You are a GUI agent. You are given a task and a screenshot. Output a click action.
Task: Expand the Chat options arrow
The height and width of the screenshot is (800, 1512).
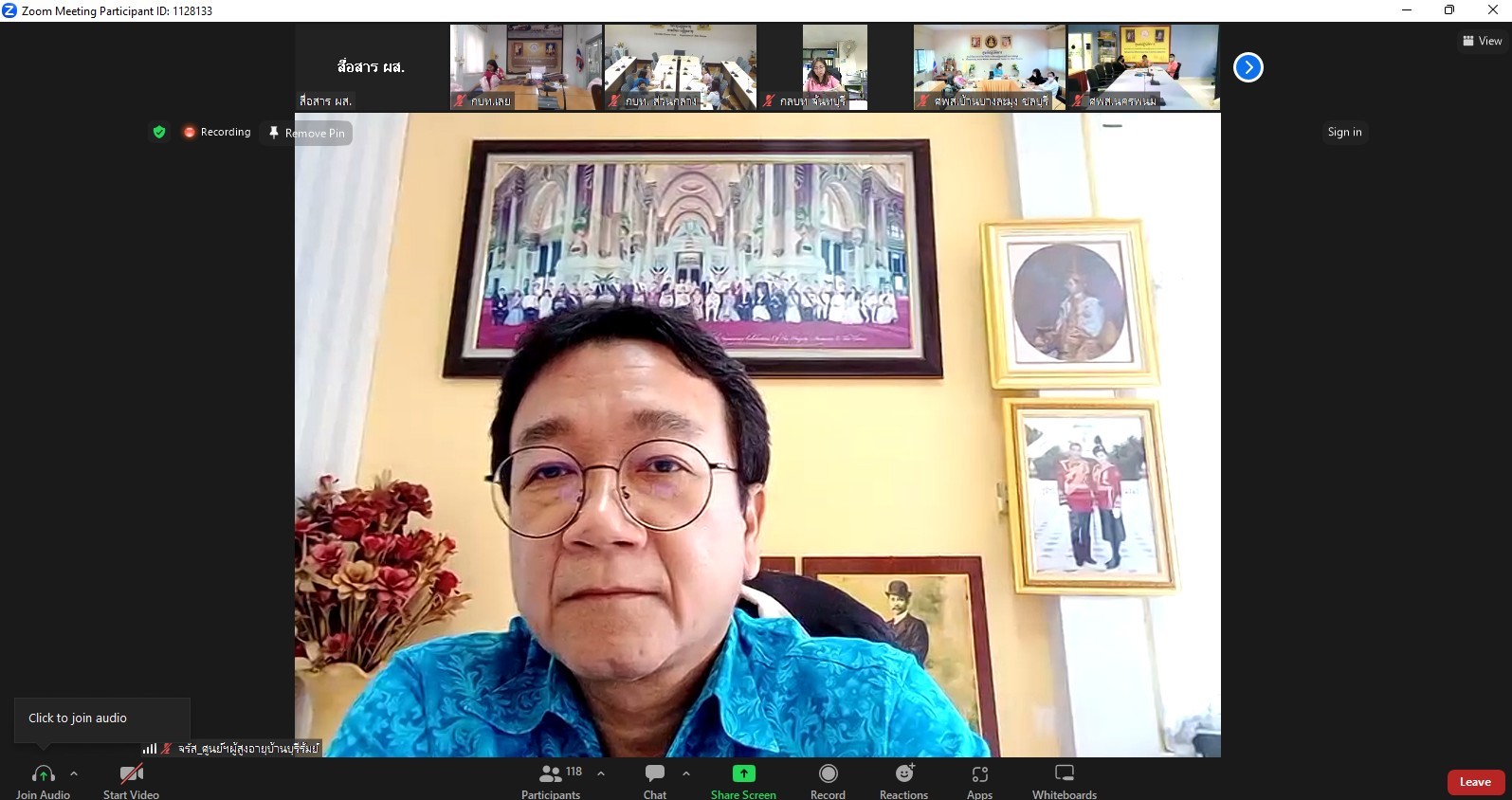[686, 773]
